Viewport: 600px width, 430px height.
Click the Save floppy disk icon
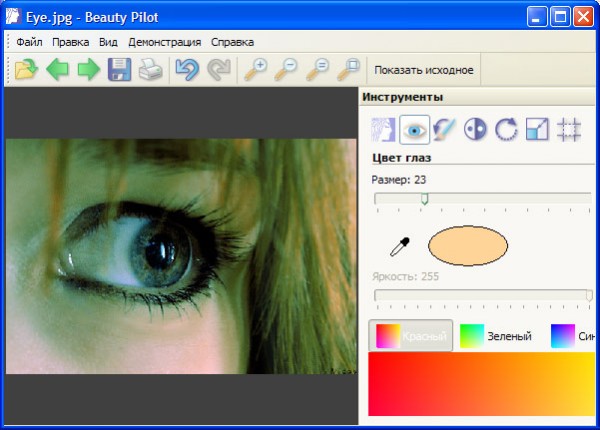tap(120, 70)
